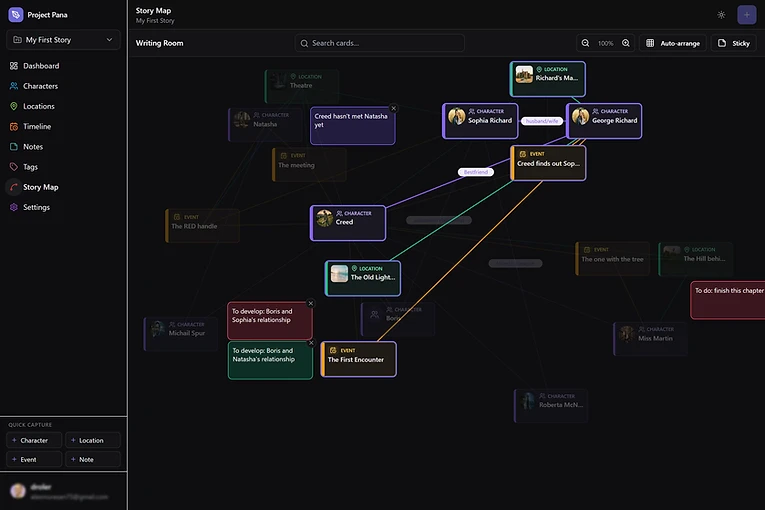Auto-arrange the cards

(673, 43)
